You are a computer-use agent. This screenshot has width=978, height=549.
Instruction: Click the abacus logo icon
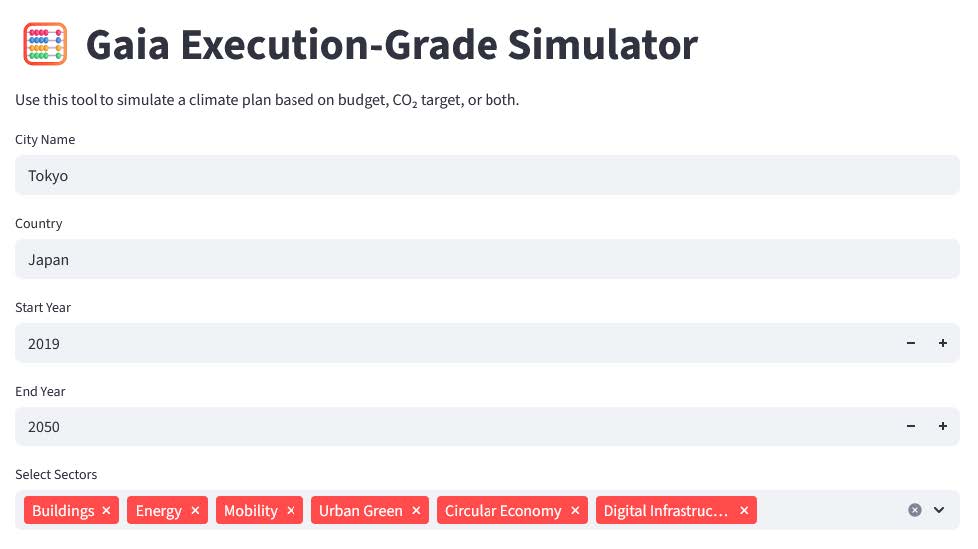[44, 45]
